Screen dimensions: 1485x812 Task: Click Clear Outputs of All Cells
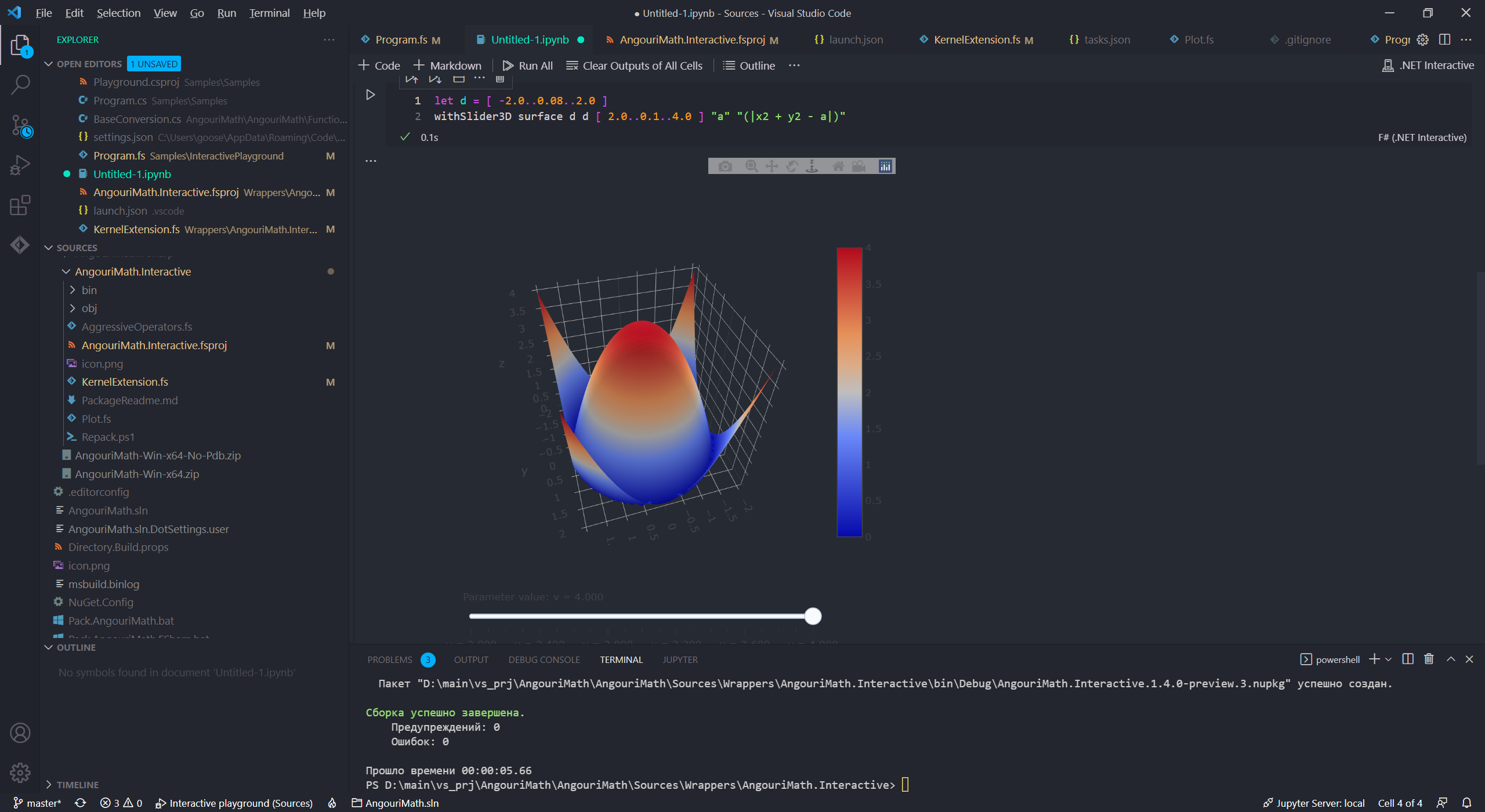635,66
